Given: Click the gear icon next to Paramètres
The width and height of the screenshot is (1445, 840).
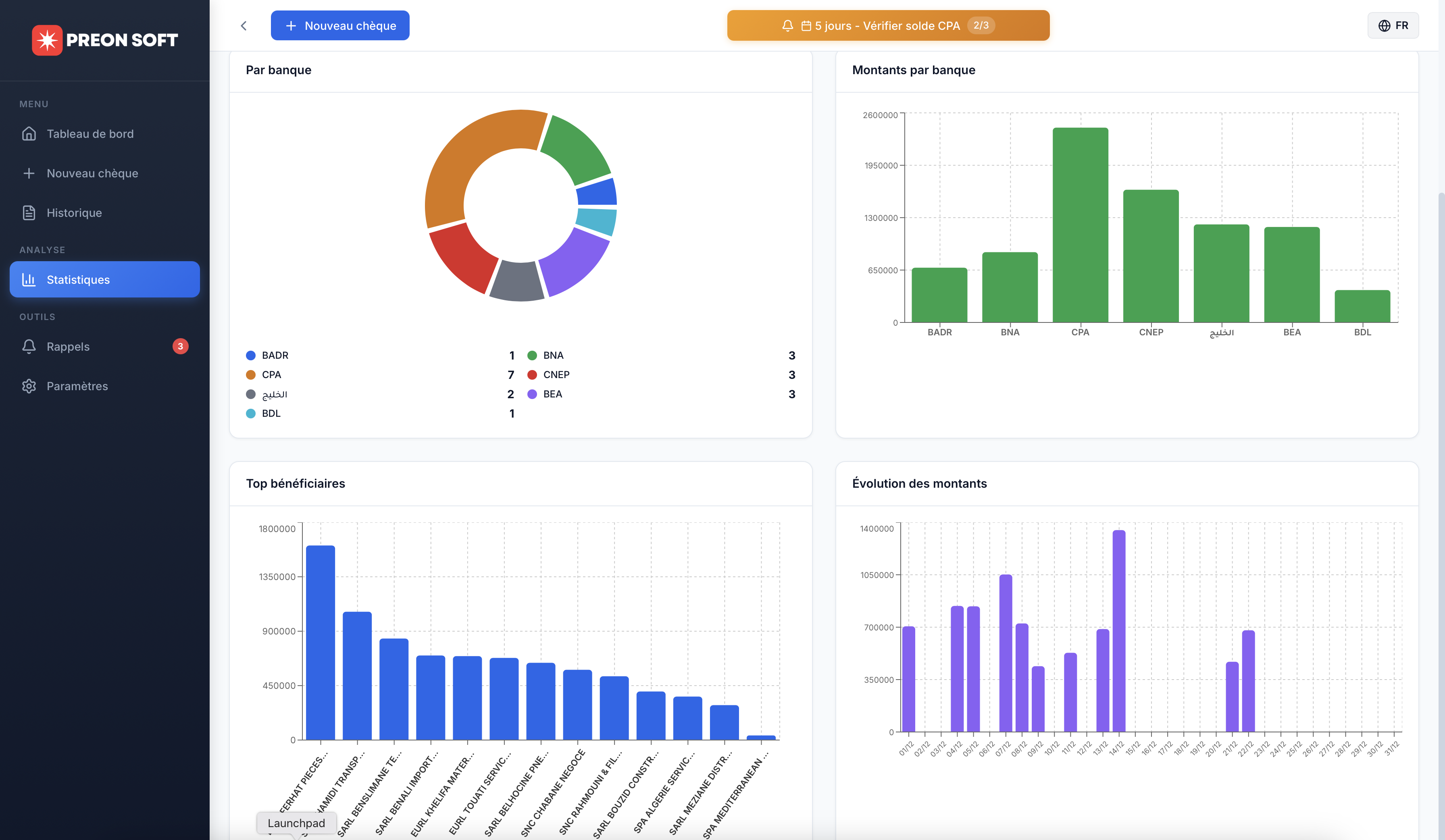Looking at the screenshot, I should click(x=29, y=386).
